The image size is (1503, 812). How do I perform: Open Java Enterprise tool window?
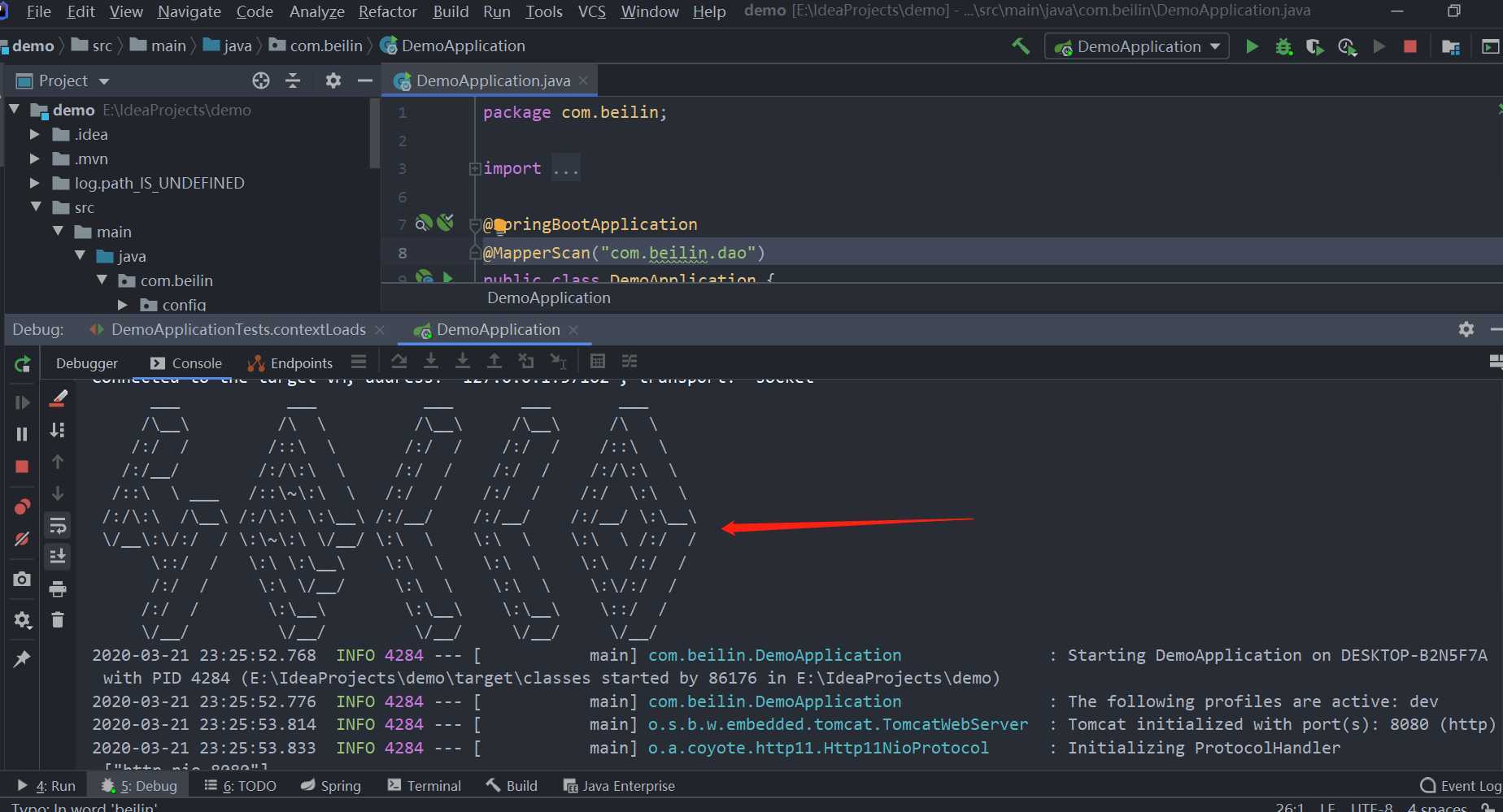[619, 786]
